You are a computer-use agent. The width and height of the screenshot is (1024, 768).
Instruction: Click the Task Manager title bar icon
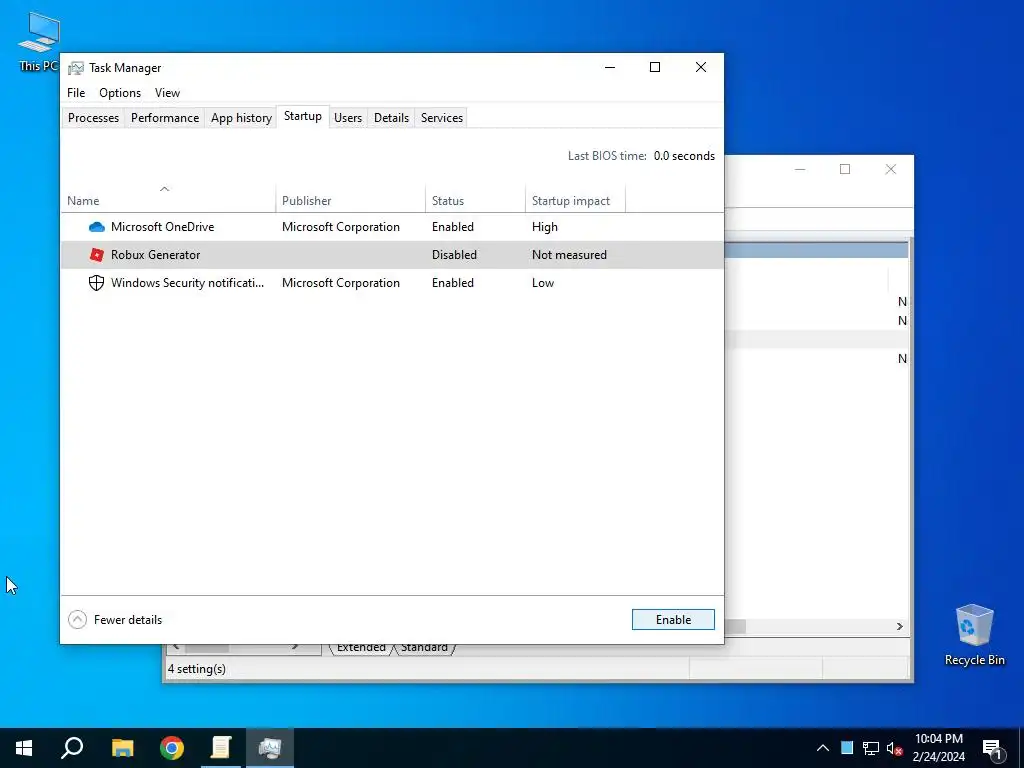[x=76, y=68]
